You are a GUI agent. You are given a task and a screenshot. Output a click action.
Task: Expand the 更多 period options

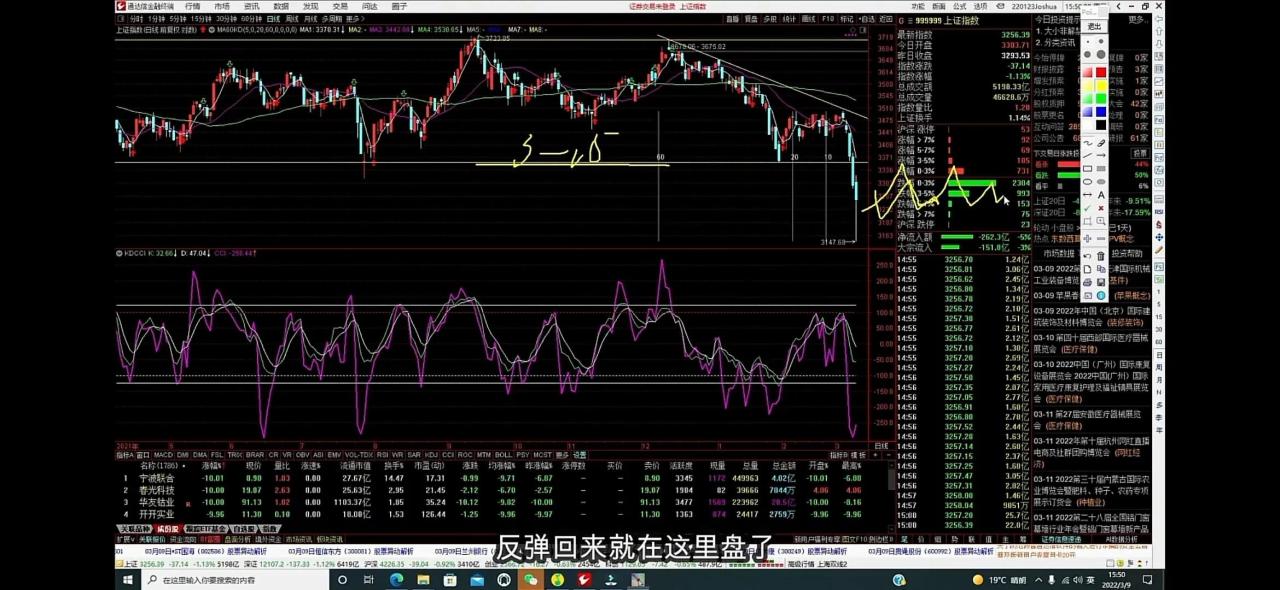(355, 19)
